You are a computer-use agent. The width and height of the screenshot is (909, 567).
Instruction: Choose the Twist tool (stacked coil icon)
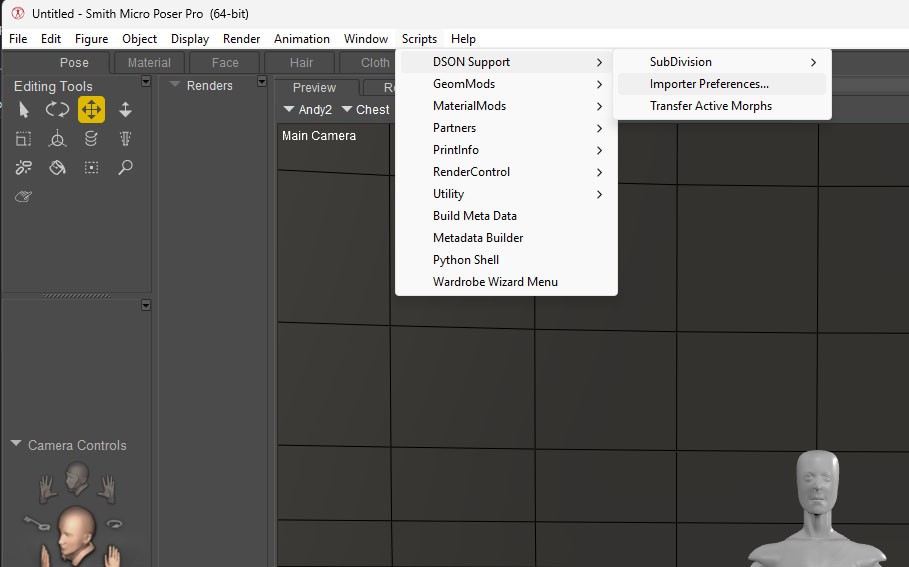point(91,139)
